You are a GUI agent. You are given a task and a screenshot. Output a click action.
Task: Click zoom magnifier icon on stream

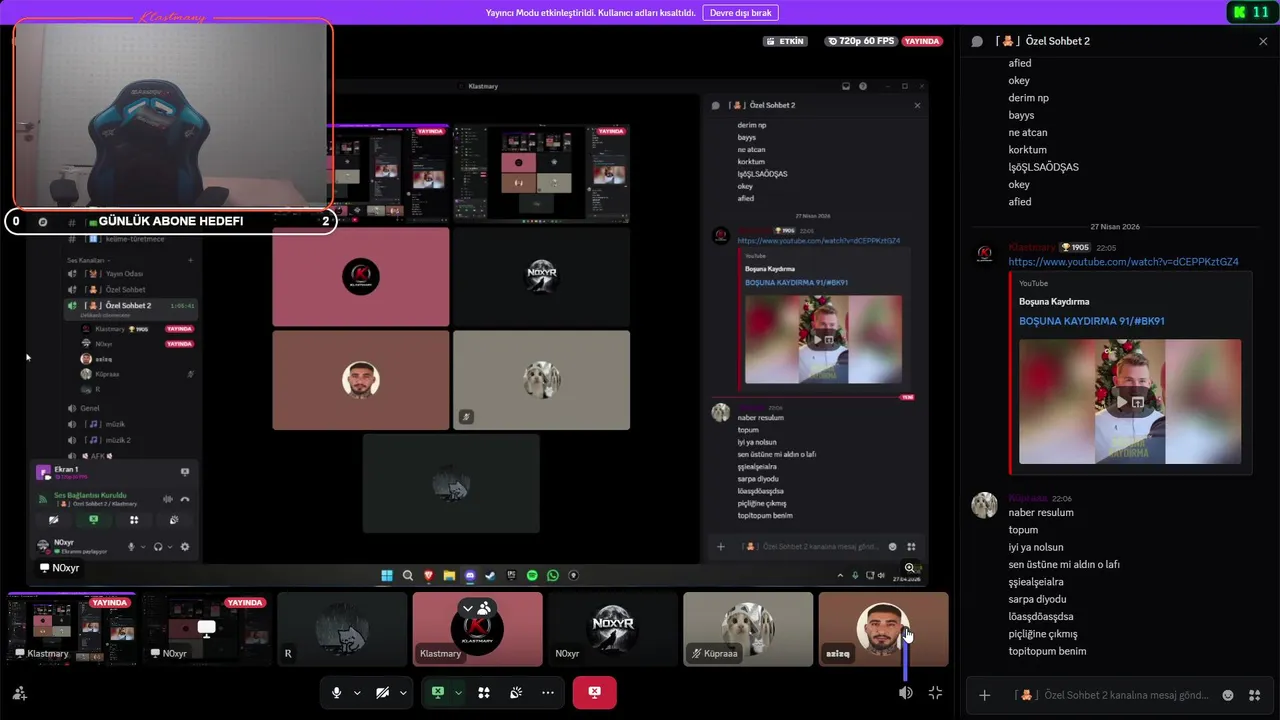coord(910,568)
